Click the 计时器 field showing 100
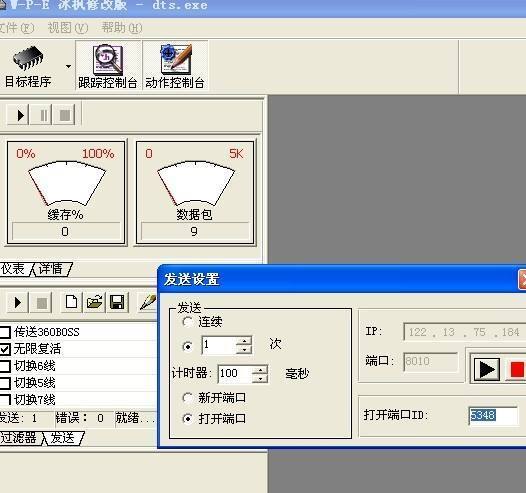The height and width of the screenshot is (493, 526). pos(235,374)
